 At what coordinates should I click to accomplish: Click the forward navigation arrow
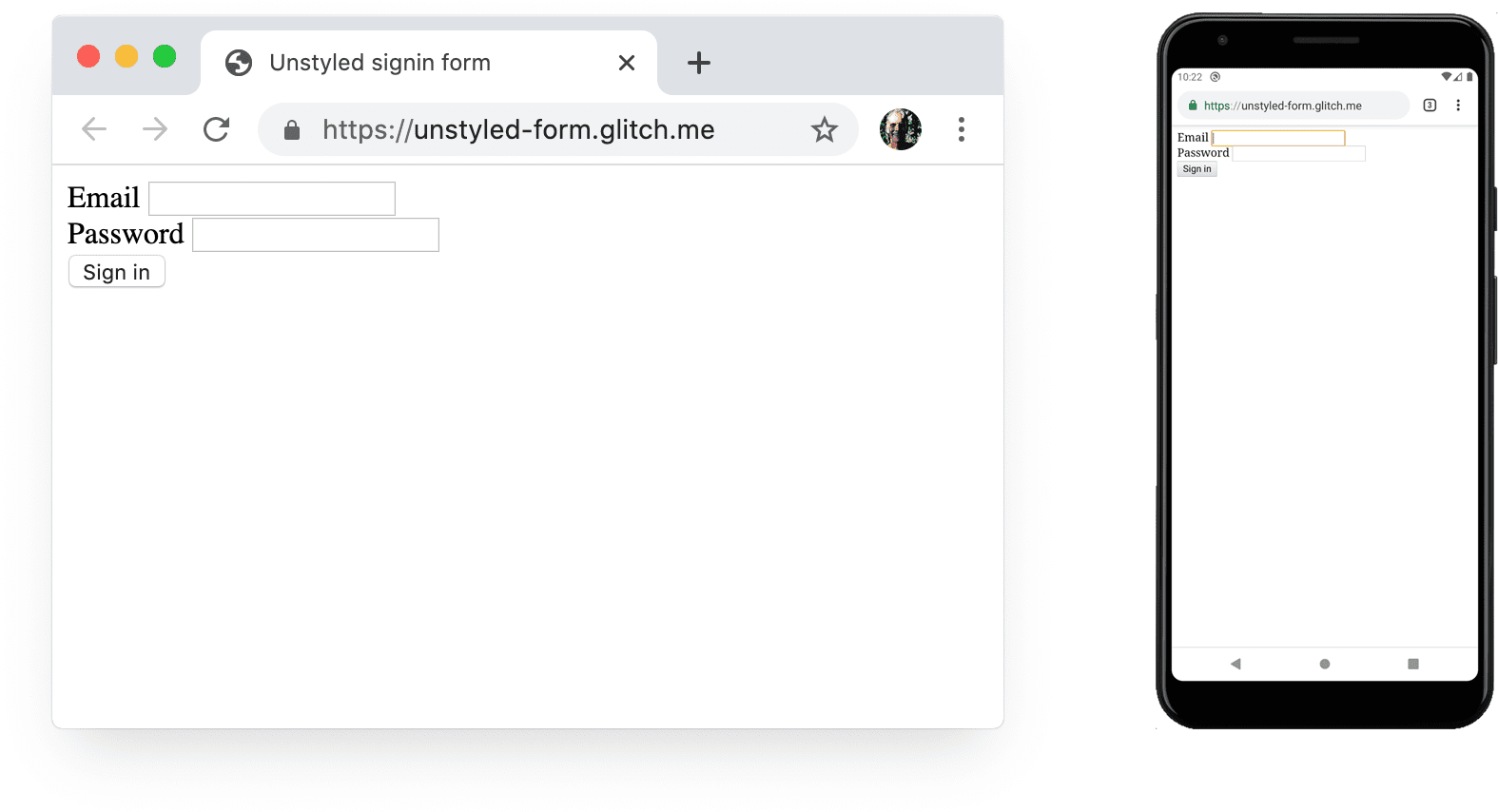pyautogui.click(x=154, y=129)
